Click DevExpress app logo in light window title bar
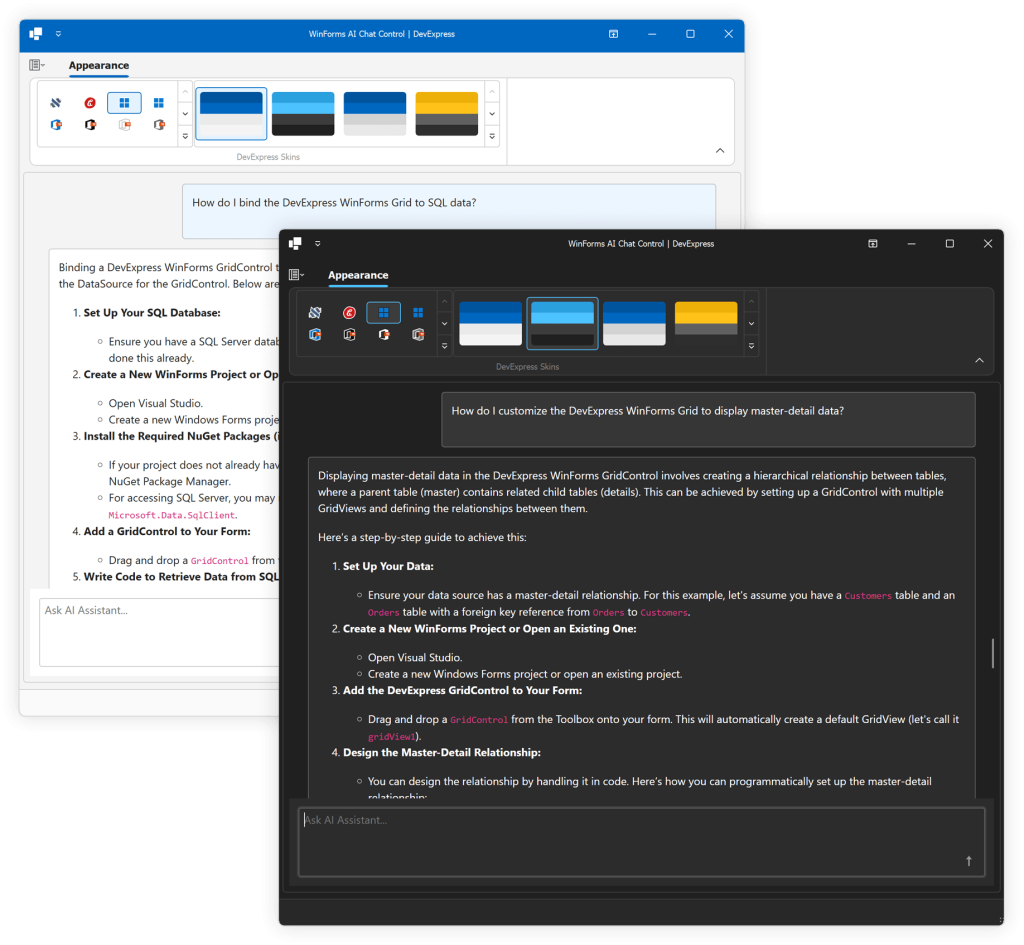Image resolution: width=1024 pixels, height=945 pixels. tap(36, 34)
